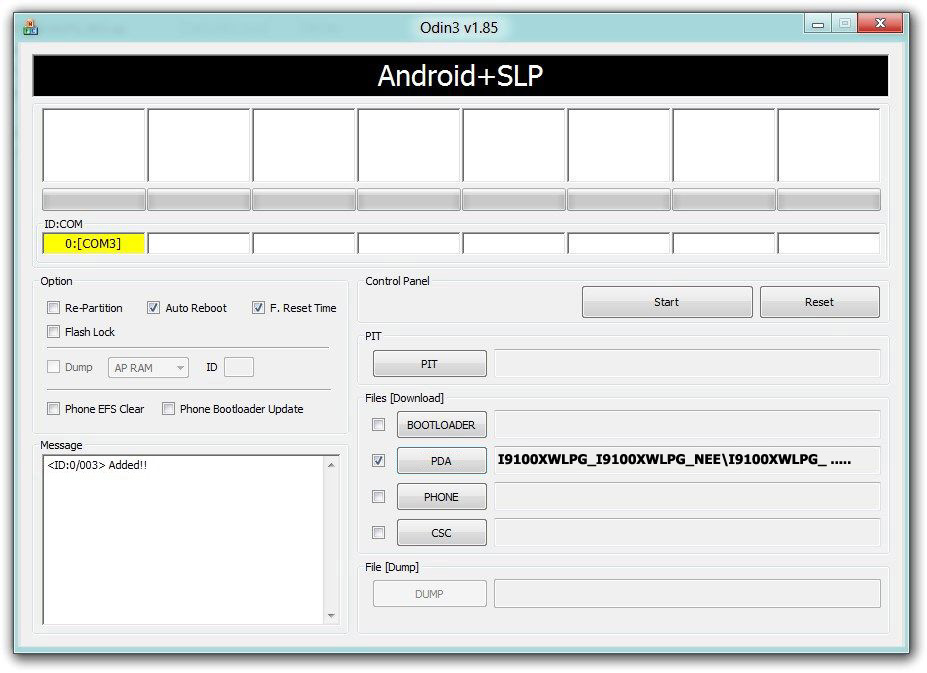
Task: Click the first progress bar under the status boxes
Action: [93, 200]
